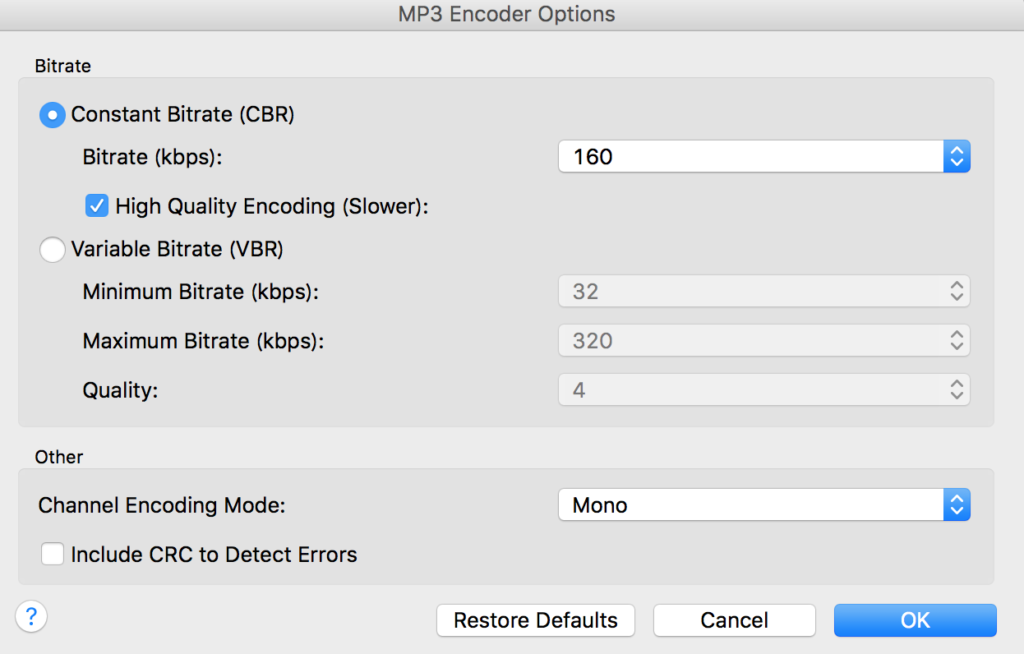Image resolution: width=1024 pixels, height=654 pixels.
Task: Open the Bitrate (kbps) 160 dropdown
Action: 764,157
